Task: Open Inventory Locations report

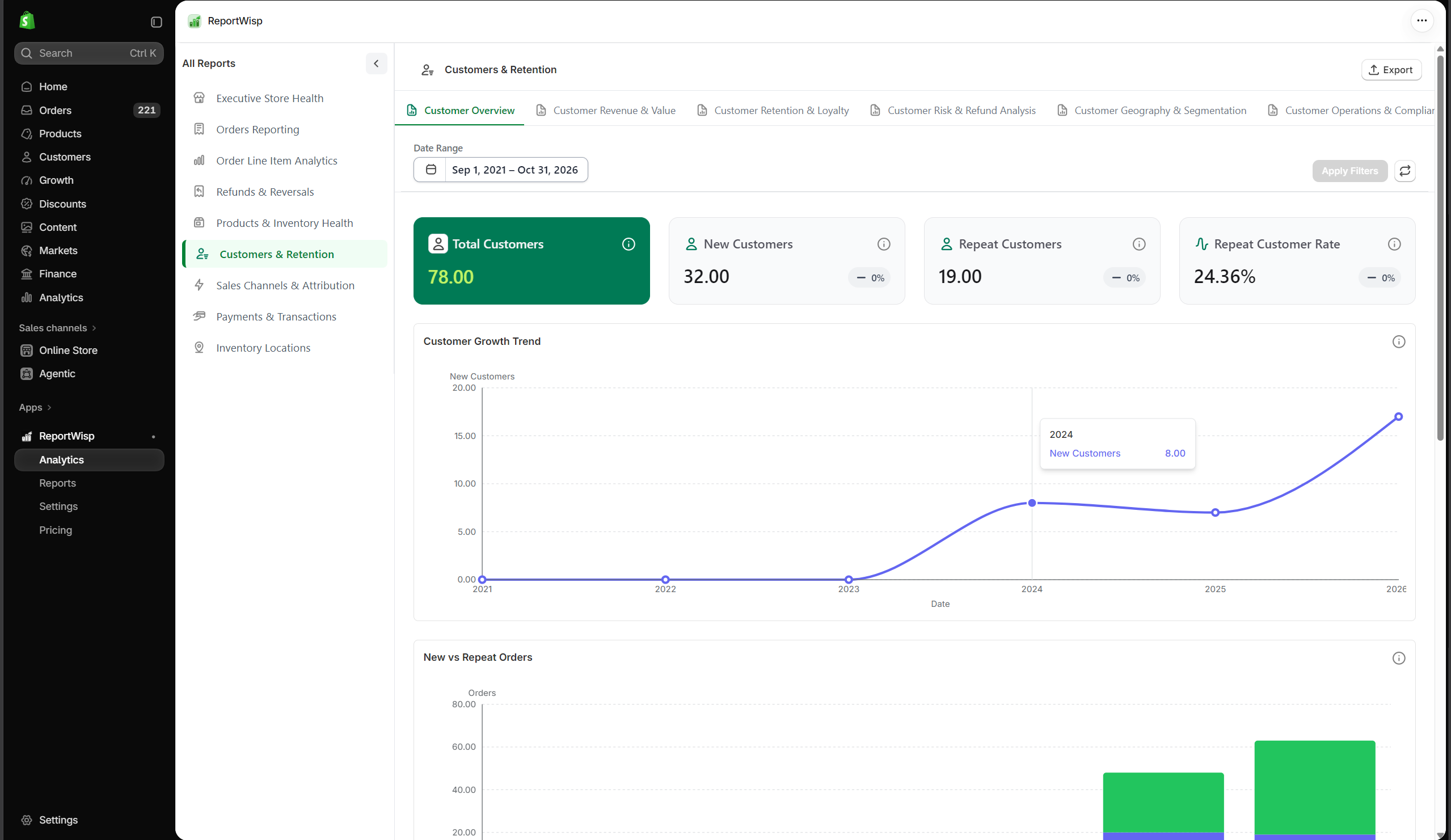Action: 284,348
